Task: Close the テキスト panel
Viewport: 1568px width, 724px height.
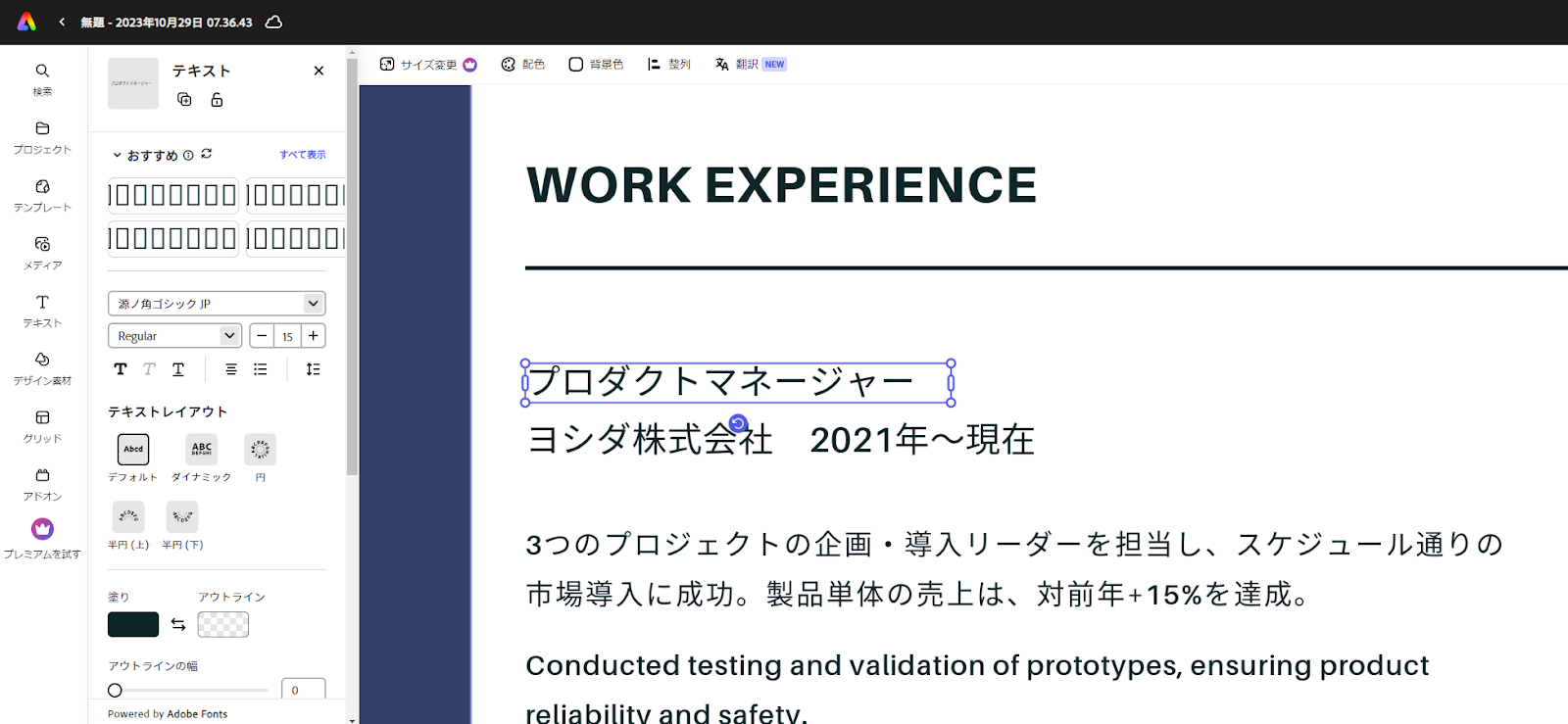Action: click(x=318, y=71)
